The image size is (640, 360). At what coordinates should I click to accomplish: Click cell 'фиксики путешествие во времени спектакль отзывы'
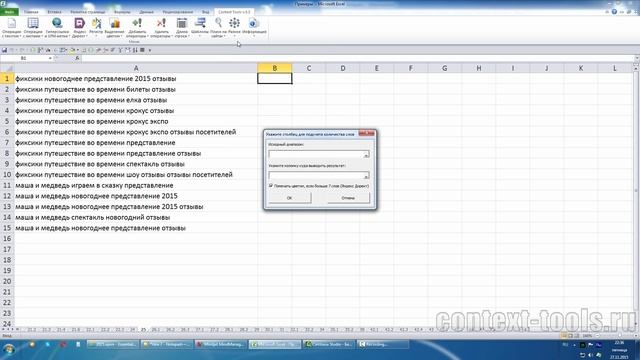(x=136, y=164)
